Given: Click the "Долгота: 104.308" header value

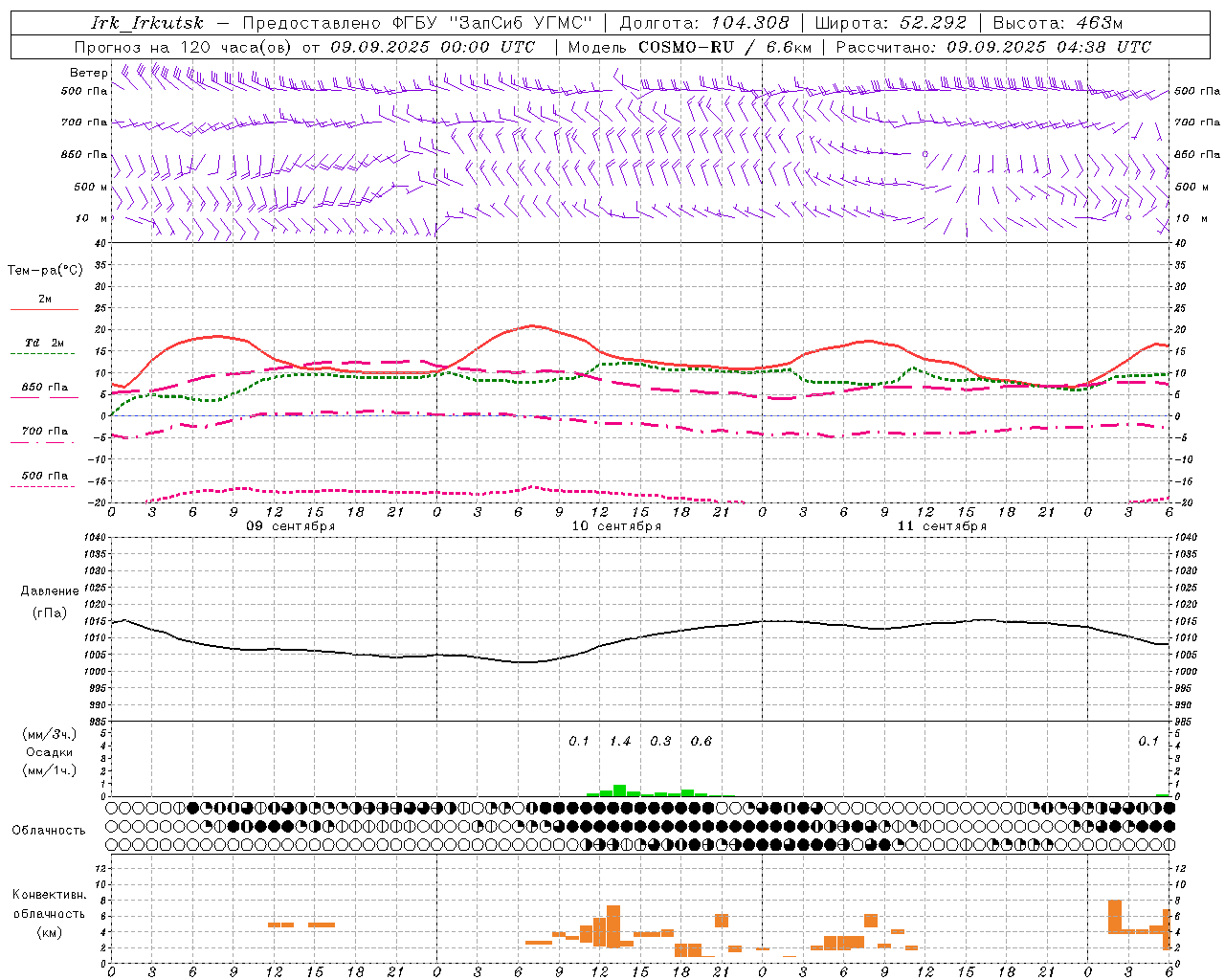Looking at the screenshot, I should pos(704,23).
